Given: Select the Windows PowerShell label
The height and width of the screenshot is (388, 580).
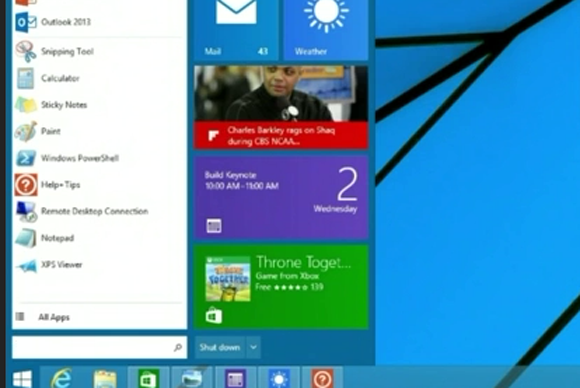Looking at the screenshot, I should [80, 158].
